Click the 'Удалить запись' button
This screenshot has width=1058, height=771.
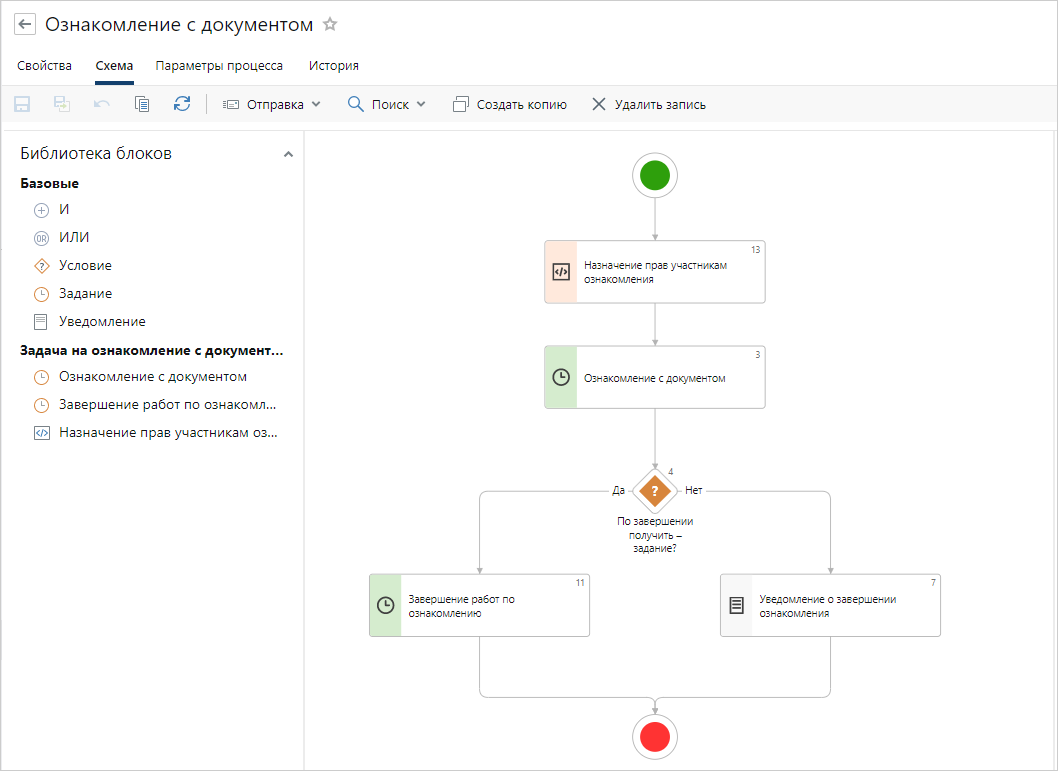[648, 104]
